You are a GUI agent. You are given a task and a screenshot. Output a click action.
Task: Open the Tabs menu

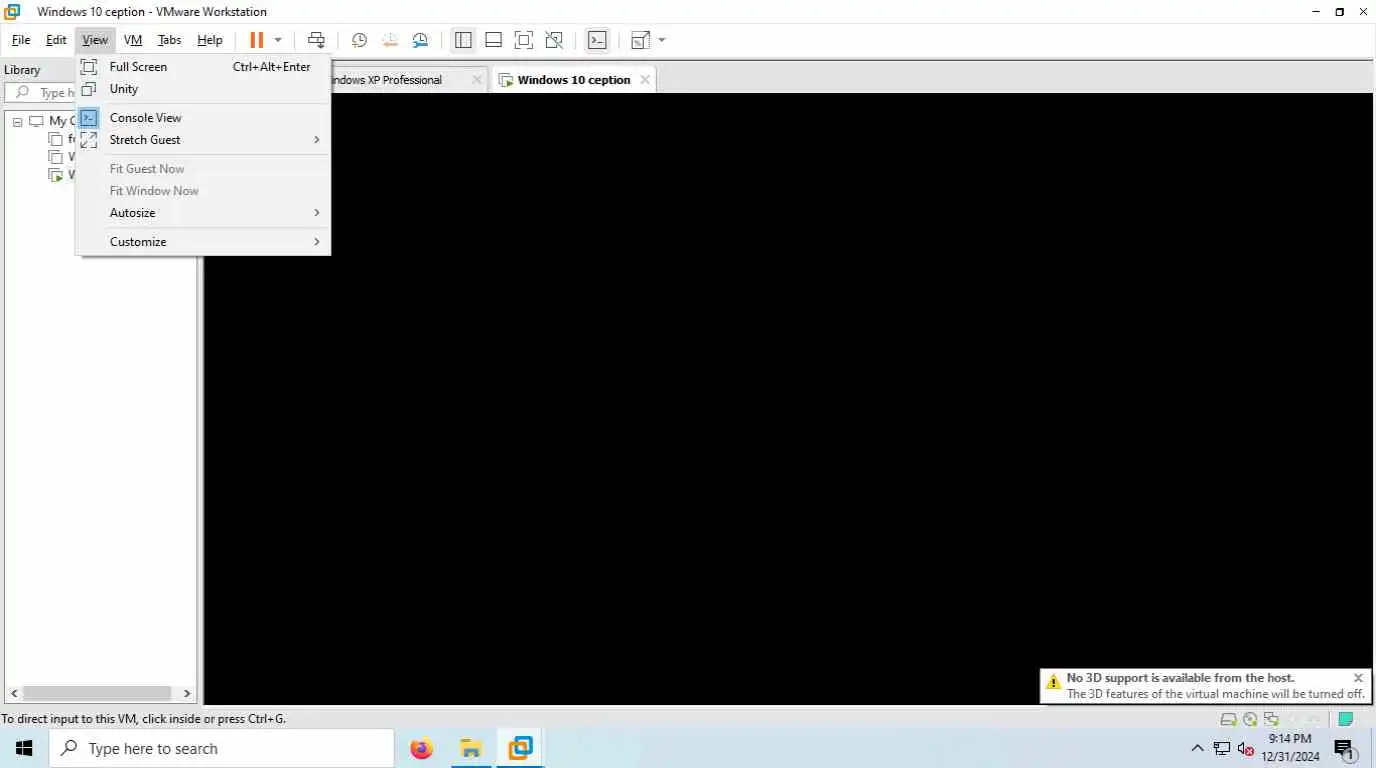coord(169,40)
